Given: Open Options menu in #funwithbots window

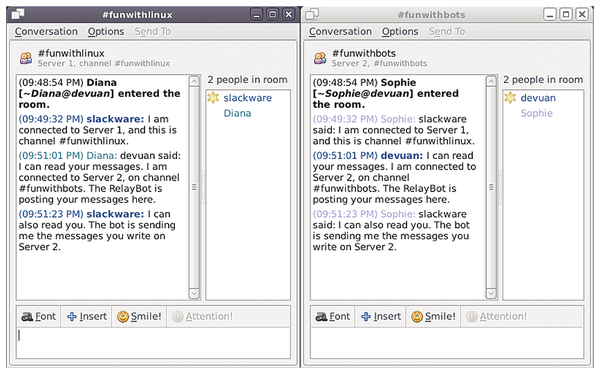Looking at the screenshot, I should tap(400, 31).
